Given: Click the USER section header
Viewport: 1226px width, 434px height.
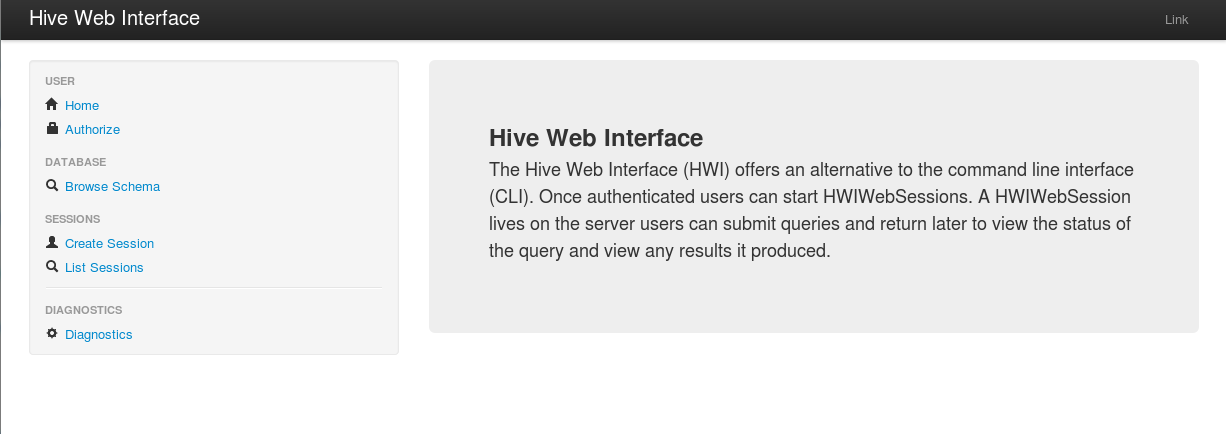Looking at the screenshot, I should point(60,81).
